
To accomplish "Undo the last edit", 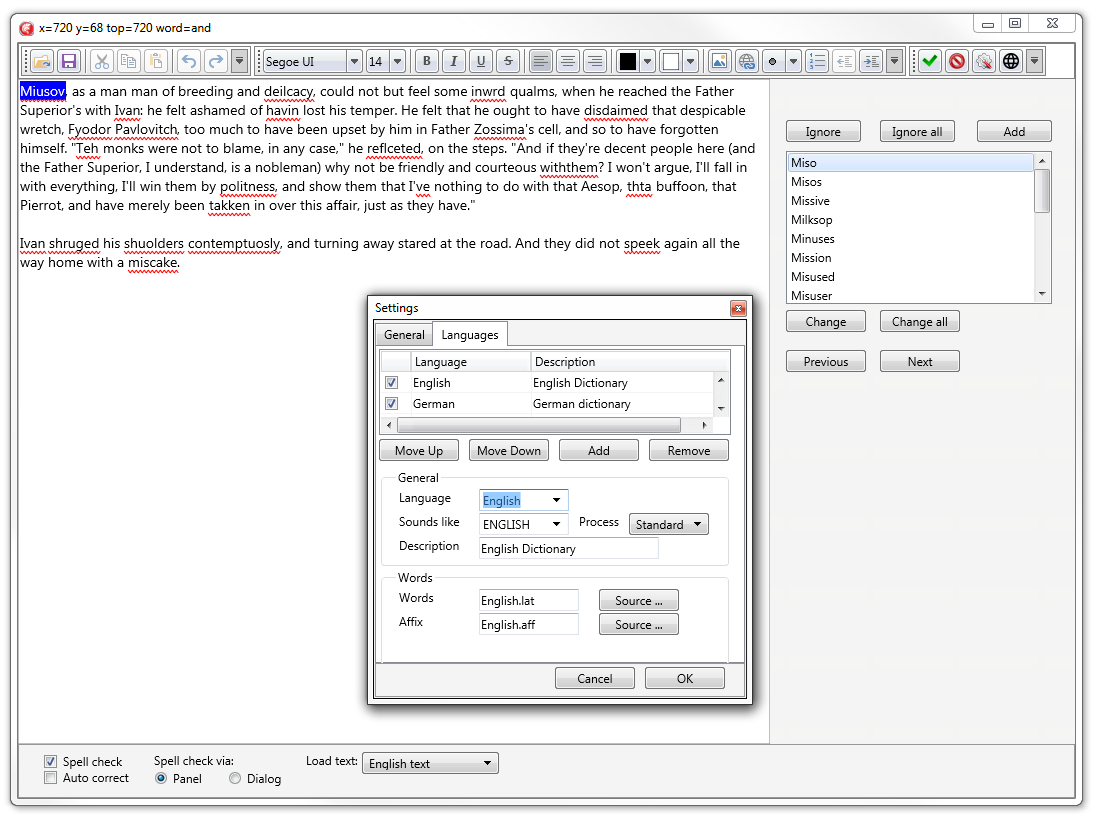I will click(x=189, y=62).
